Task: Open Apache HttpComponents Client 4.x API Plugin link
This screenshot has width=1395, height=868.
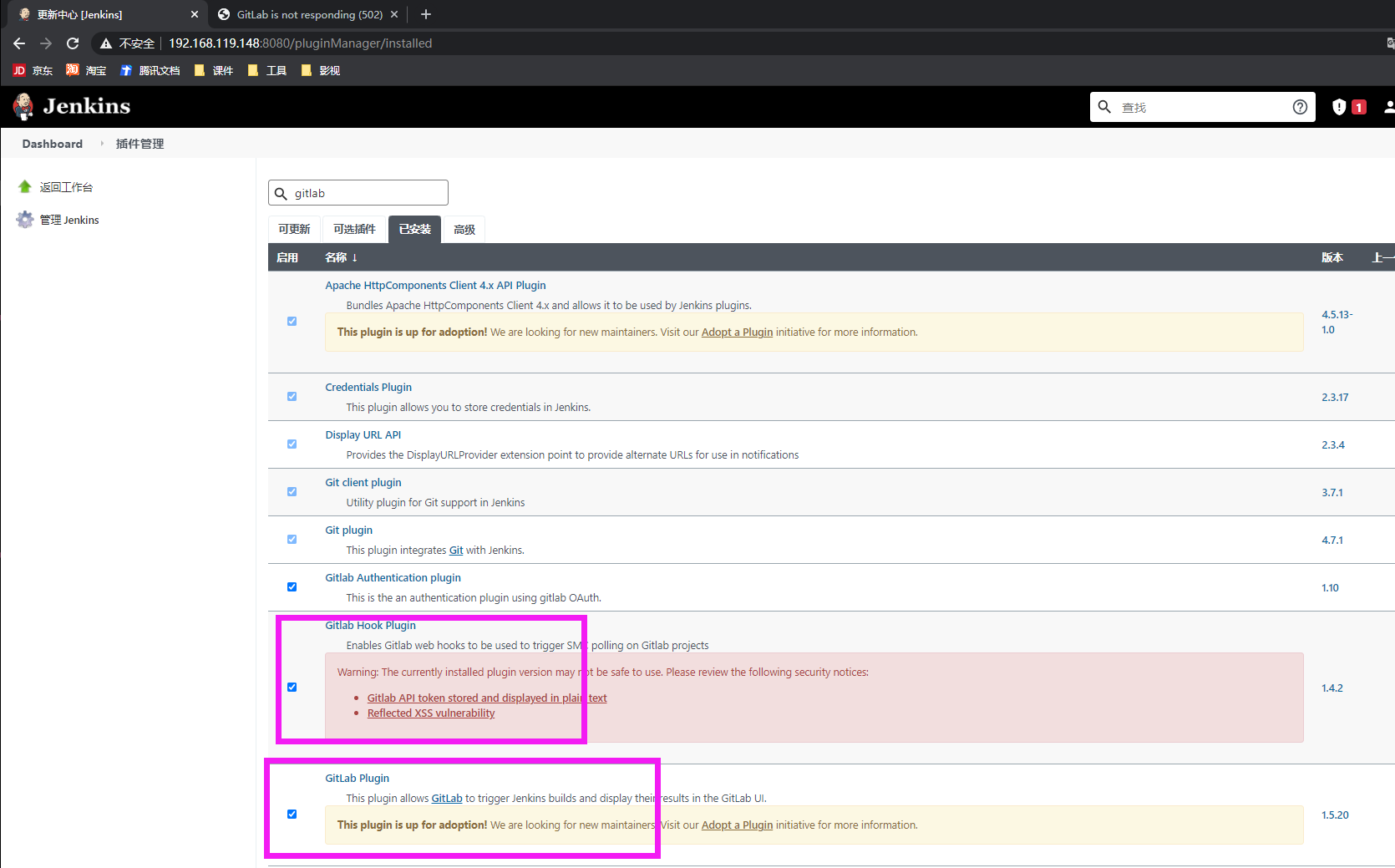Action: point(435,286)
